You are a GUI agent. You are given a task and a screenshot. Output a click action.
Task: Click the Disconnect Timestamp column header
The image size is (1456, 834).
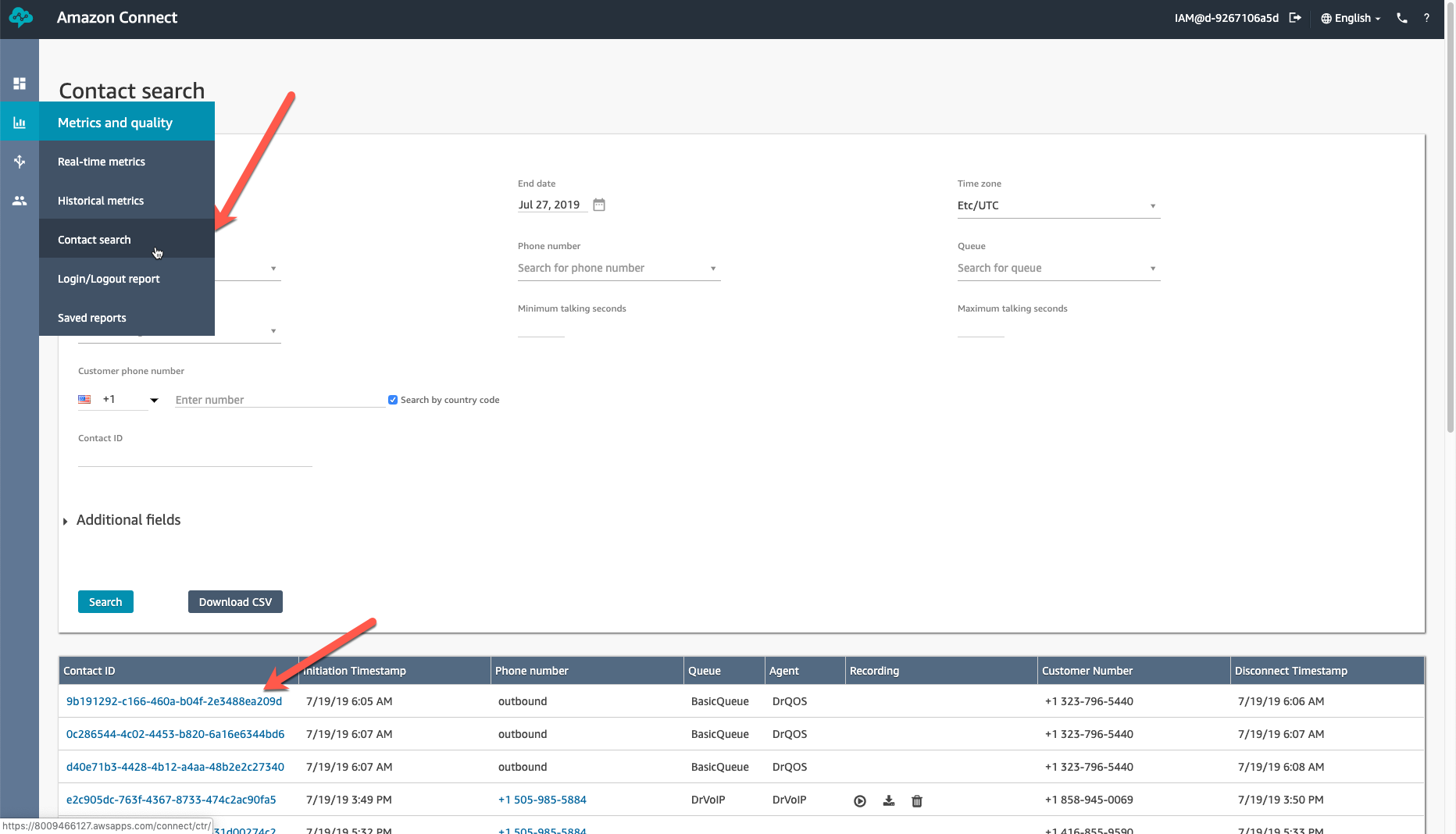pos(1327,671)
